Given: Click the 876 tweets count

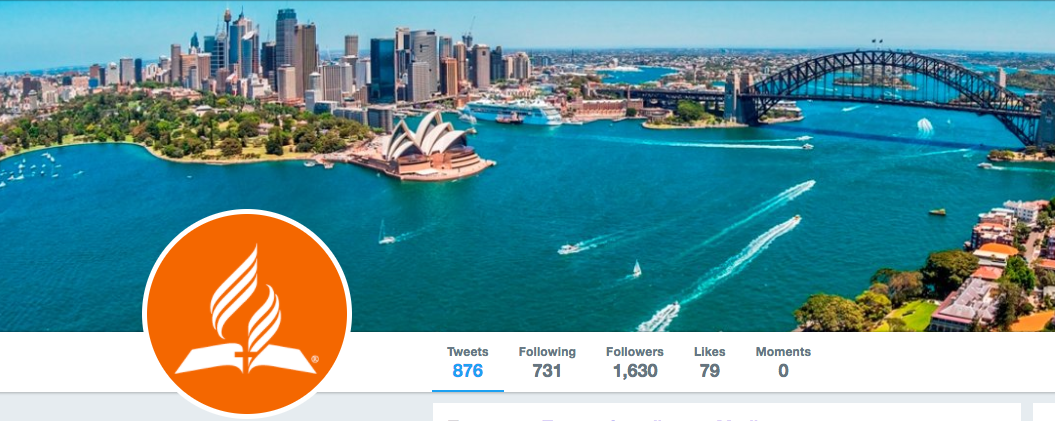Looking at the screenshot, I should (468, 371).
